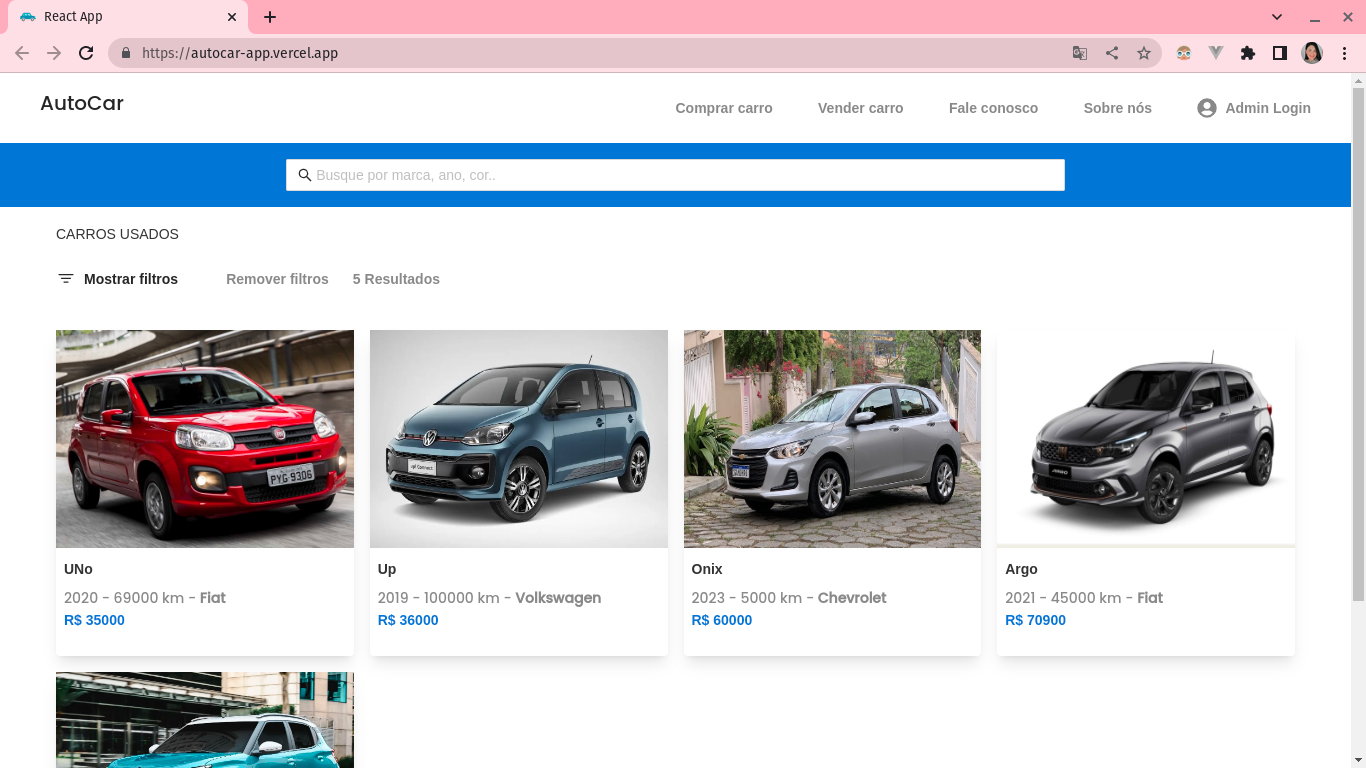The height and width of the screenshot is (768, 1366).
Task: Click the face extension icon in toolbar
Action: [x=1184, y=53]
